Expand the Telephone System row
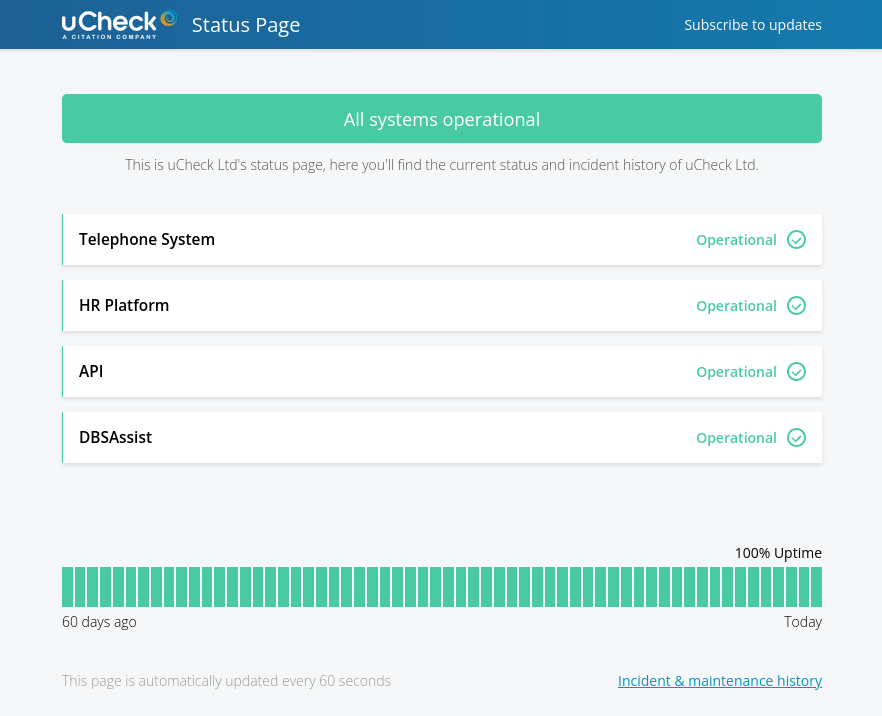The image size is (882, 716). click(x=147, y=240)
